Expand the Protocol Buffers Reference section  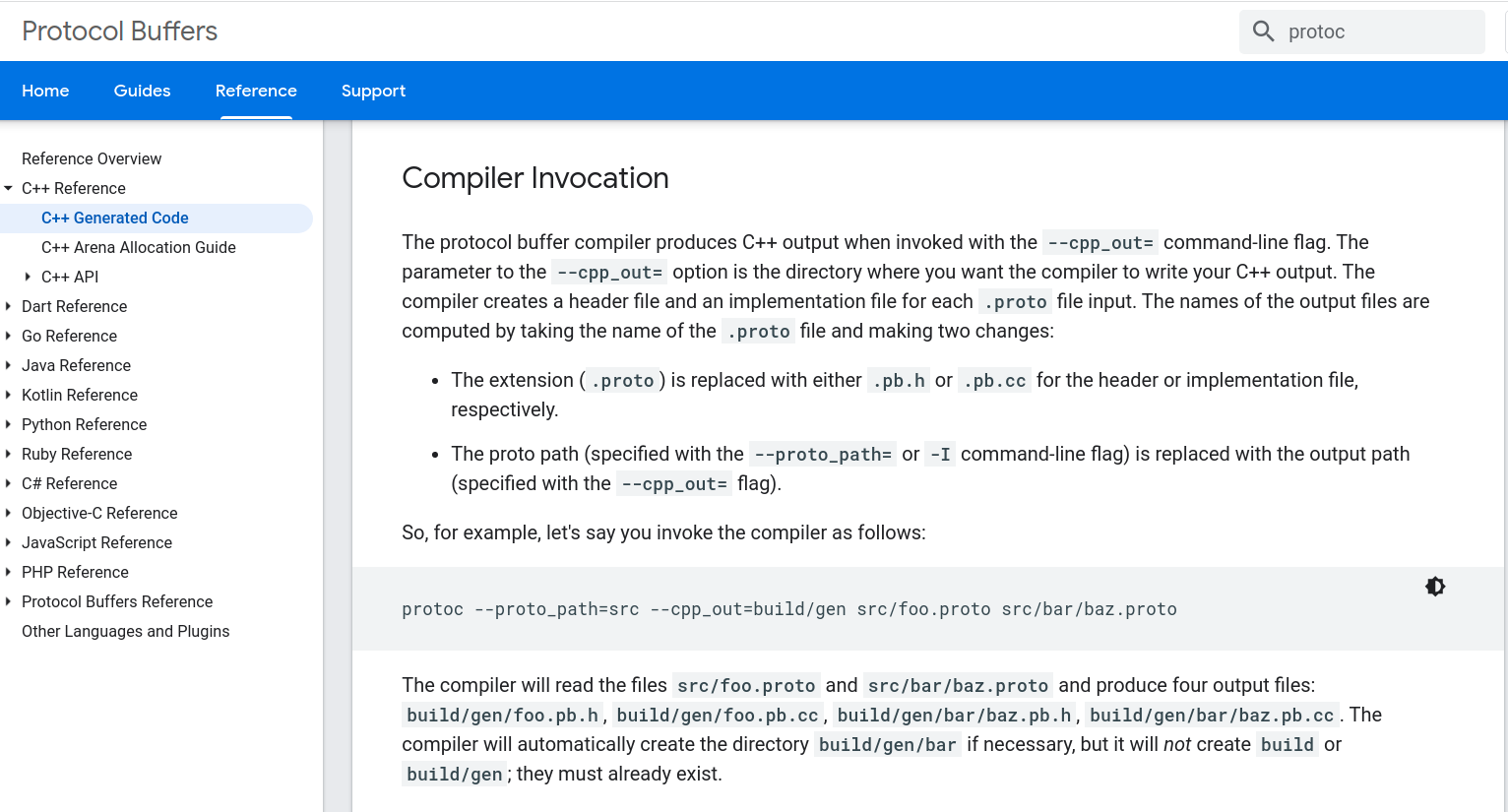click(x=9, y=601)
